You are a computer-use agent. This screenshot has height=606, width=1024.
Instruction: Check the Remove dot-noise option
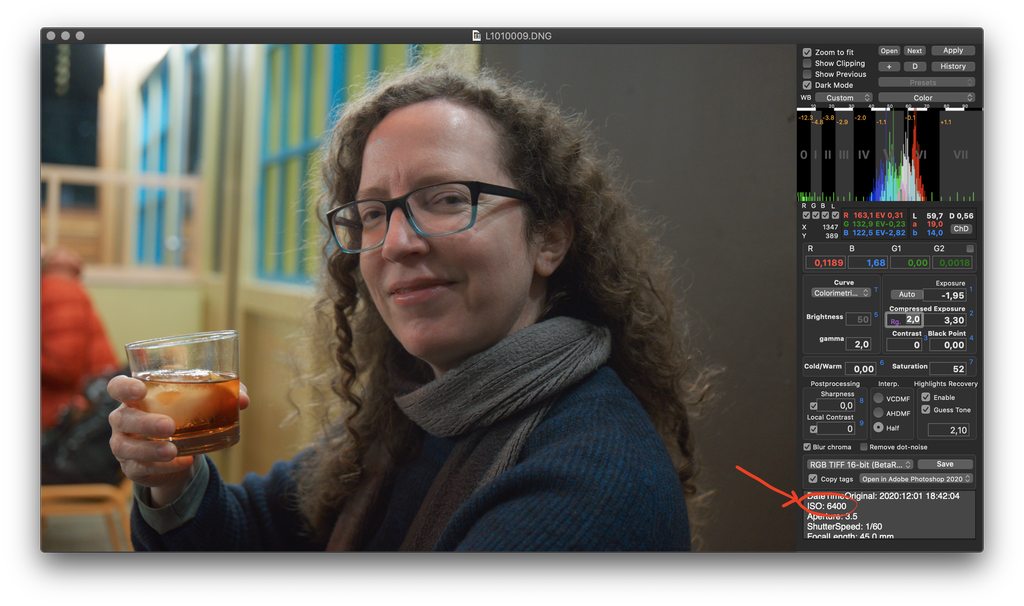862,446
